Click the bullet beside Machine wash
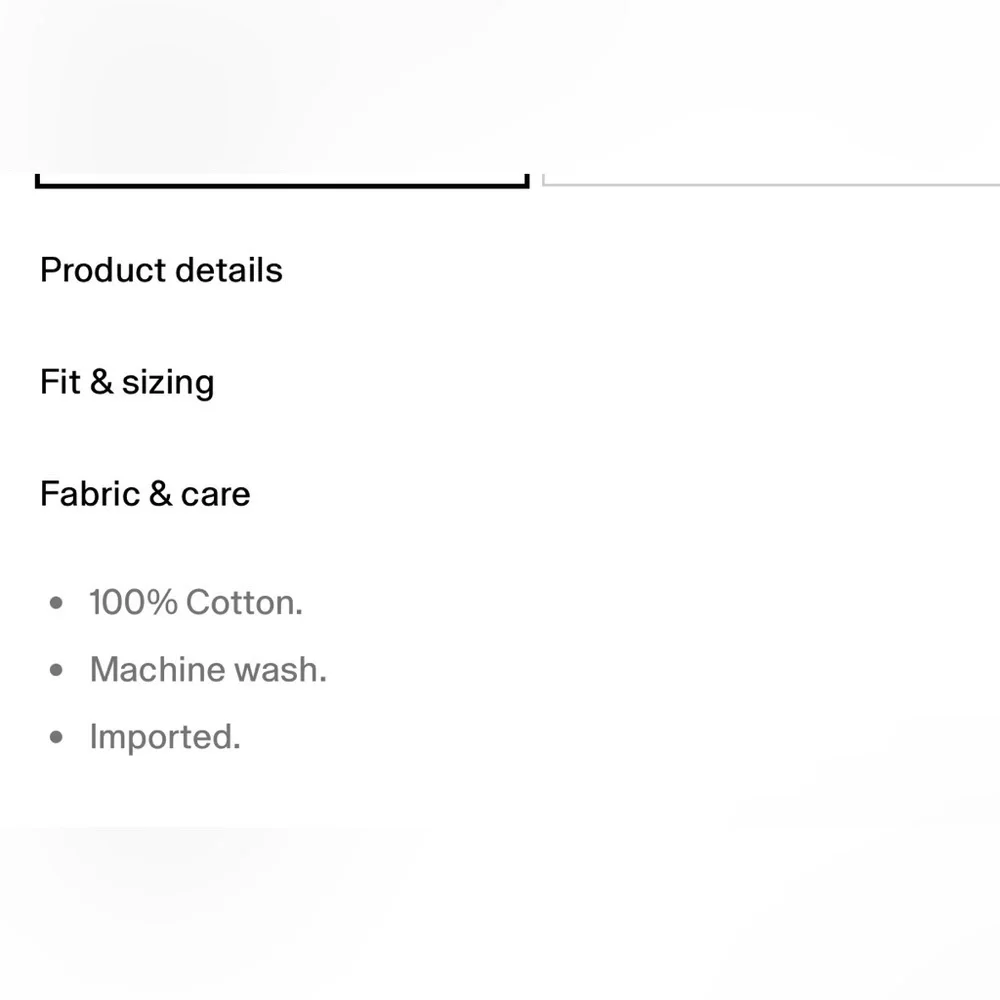The image size is (1000, 1000). tap(56, 670)
